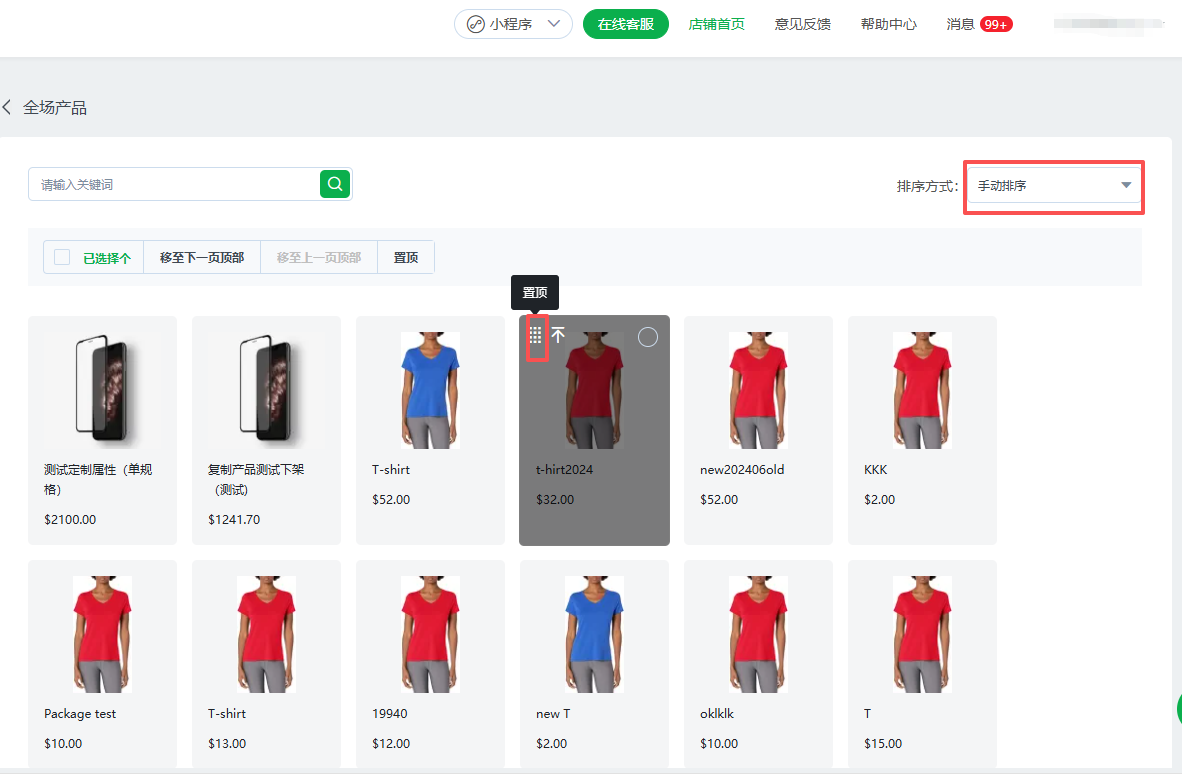Screen dimensions: 1182x778
Task: Click the 置顶 button in the batch toolbar
Action: 406,257
